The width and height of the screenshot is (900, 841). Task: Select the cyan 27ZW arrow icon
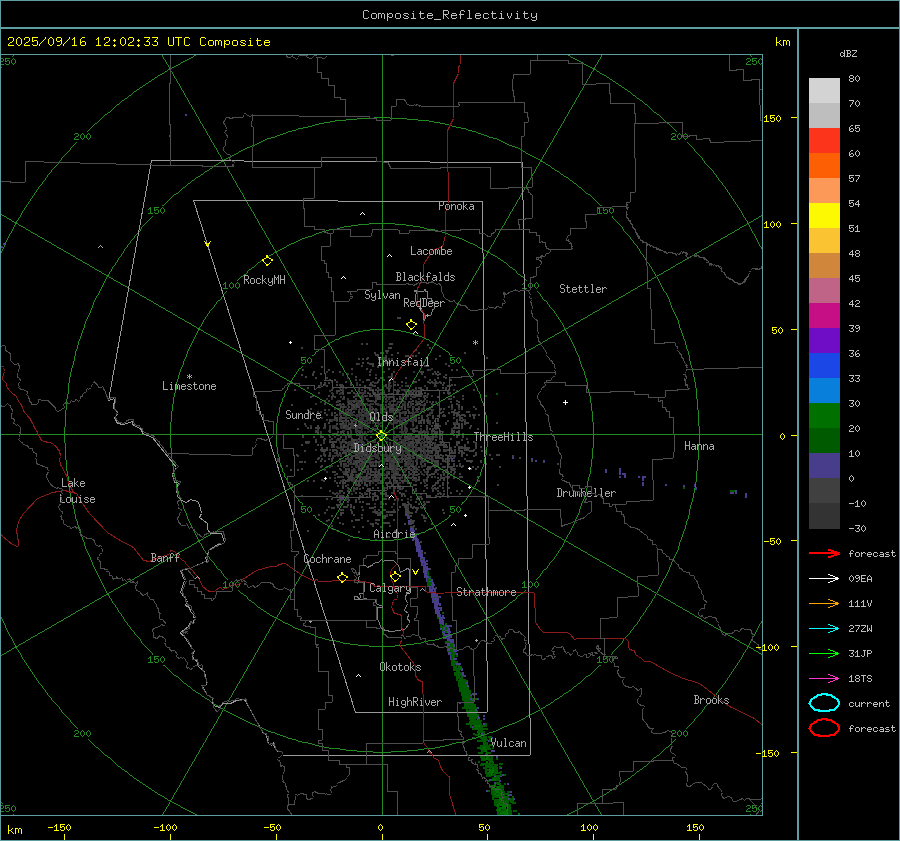824,628
